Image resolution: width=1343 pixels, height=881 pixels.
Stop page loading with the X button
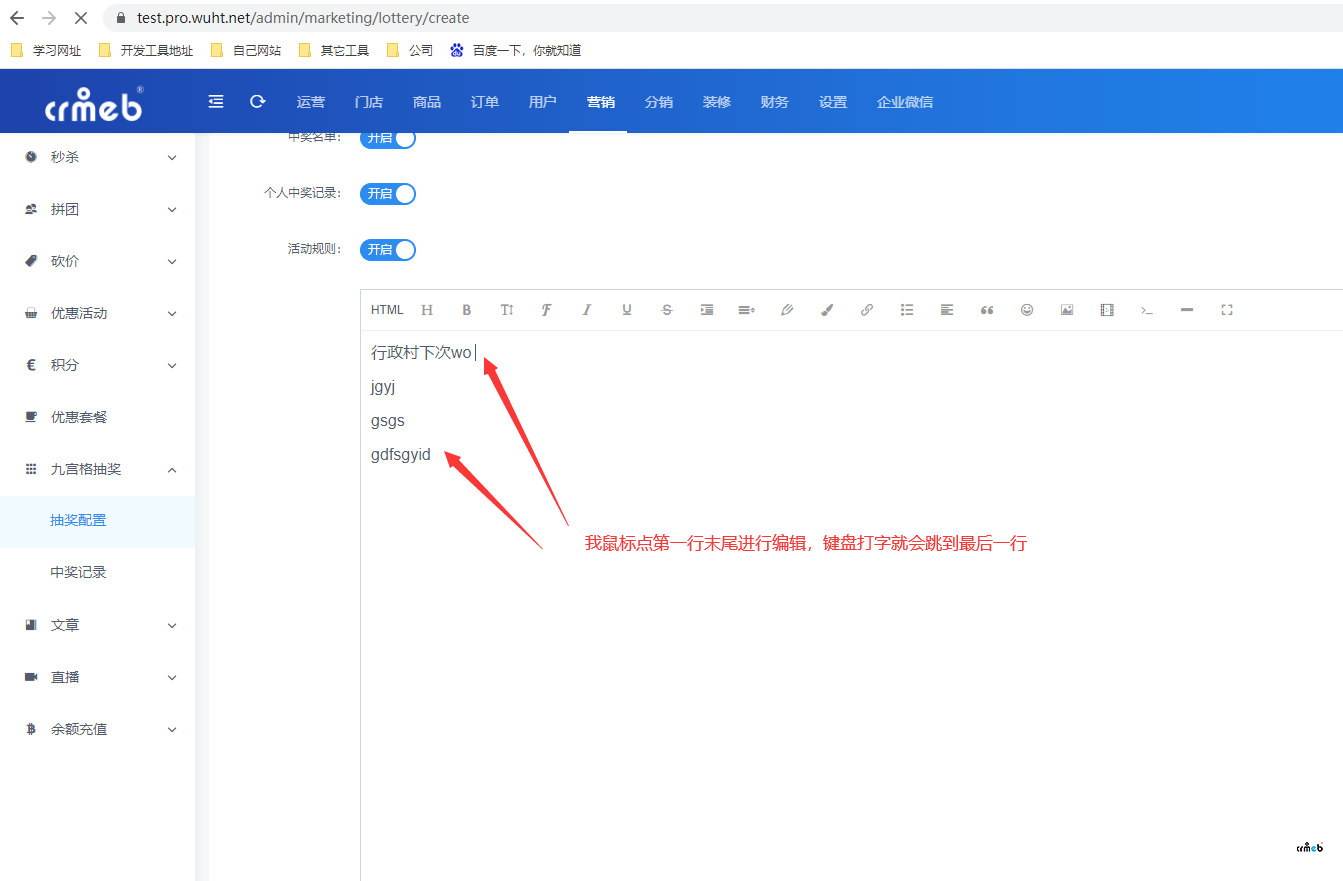click(81, 18)
